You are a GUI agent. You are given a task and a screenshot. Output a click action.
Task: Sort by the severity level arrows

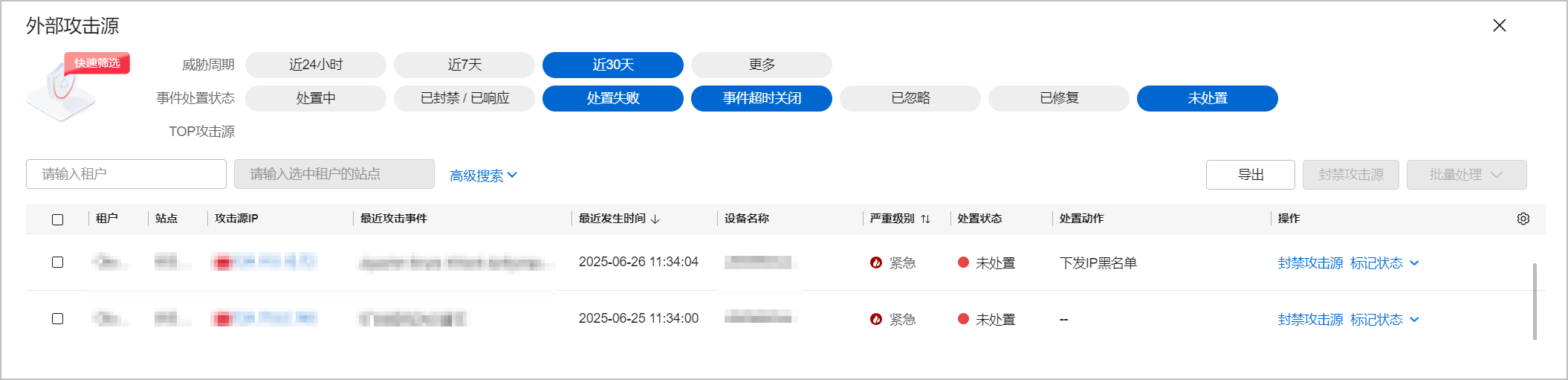click(x=925, y=219)
